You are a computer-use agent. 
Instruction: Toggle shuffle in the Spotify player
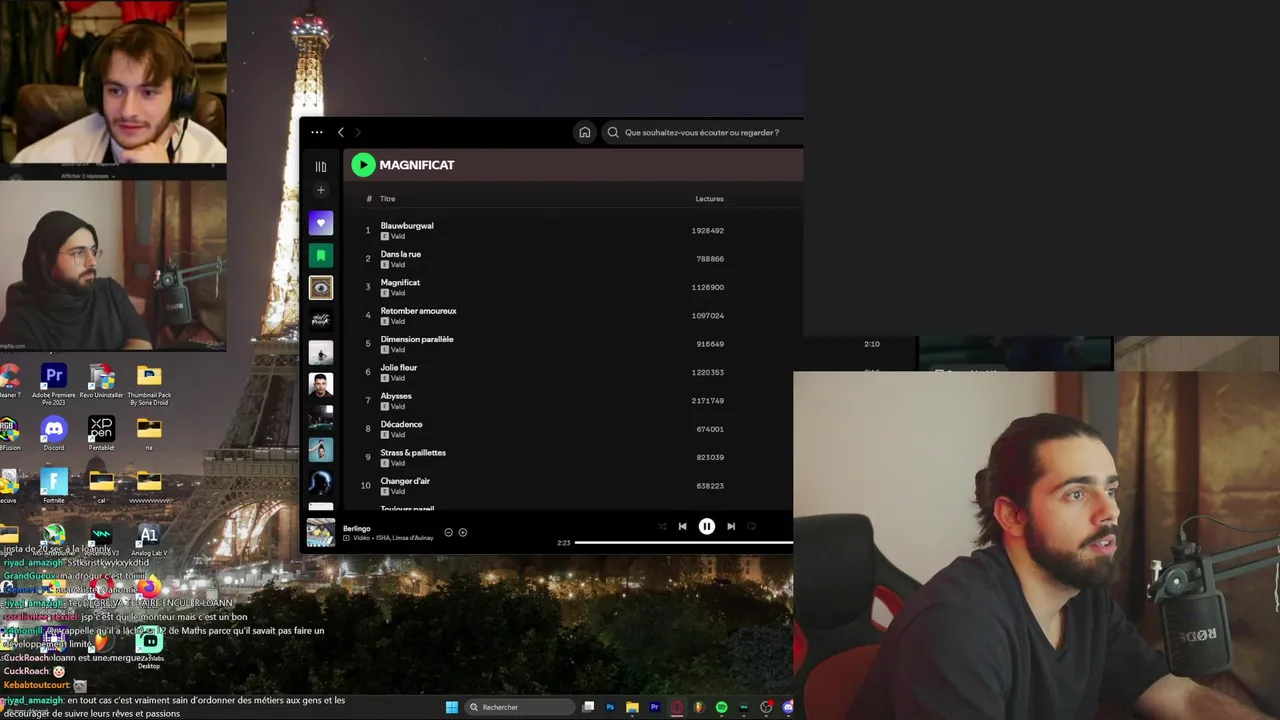(x=662, y=526)
